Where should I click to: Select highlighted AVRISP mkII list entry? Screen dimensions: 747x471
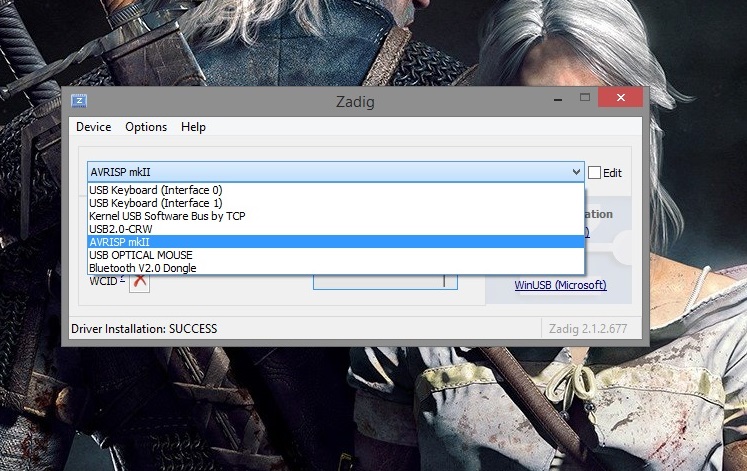pyautogui.click(x=336, y=242)
